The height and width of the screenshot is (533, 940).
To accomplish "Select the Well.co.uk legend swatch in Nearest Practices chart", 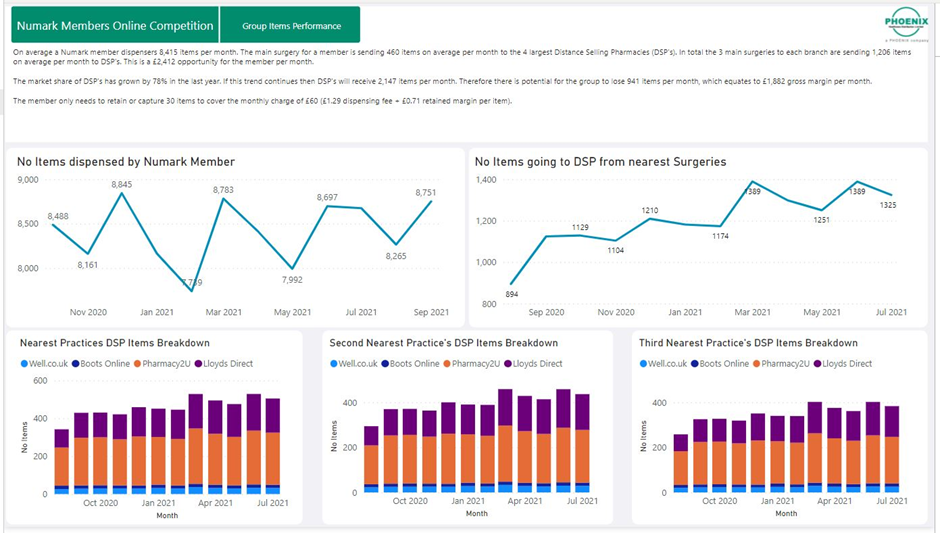I will pos(25,363).
